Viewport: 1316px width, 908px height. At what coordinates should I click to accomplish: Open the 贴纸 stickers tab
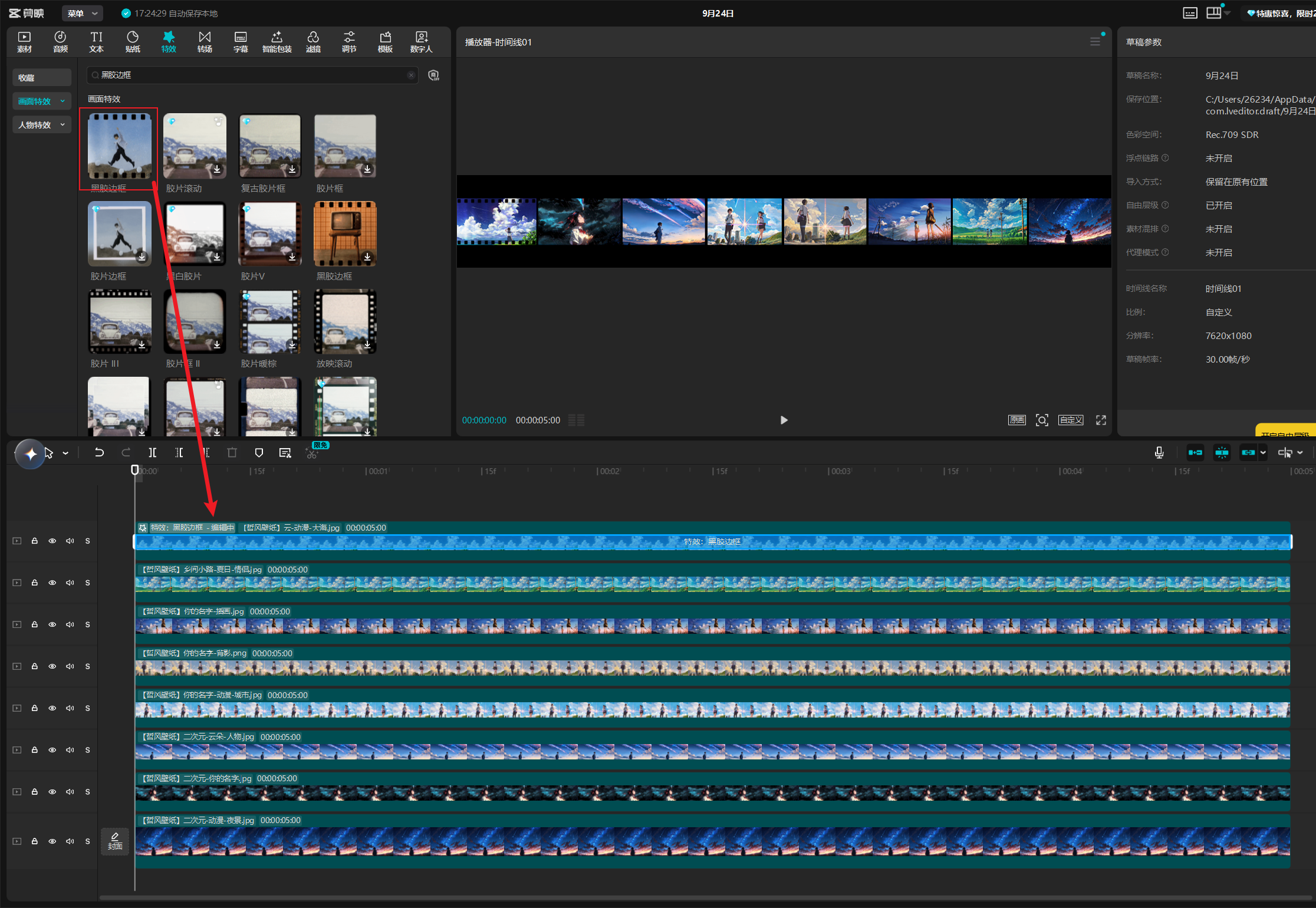[x=133, y=42]
